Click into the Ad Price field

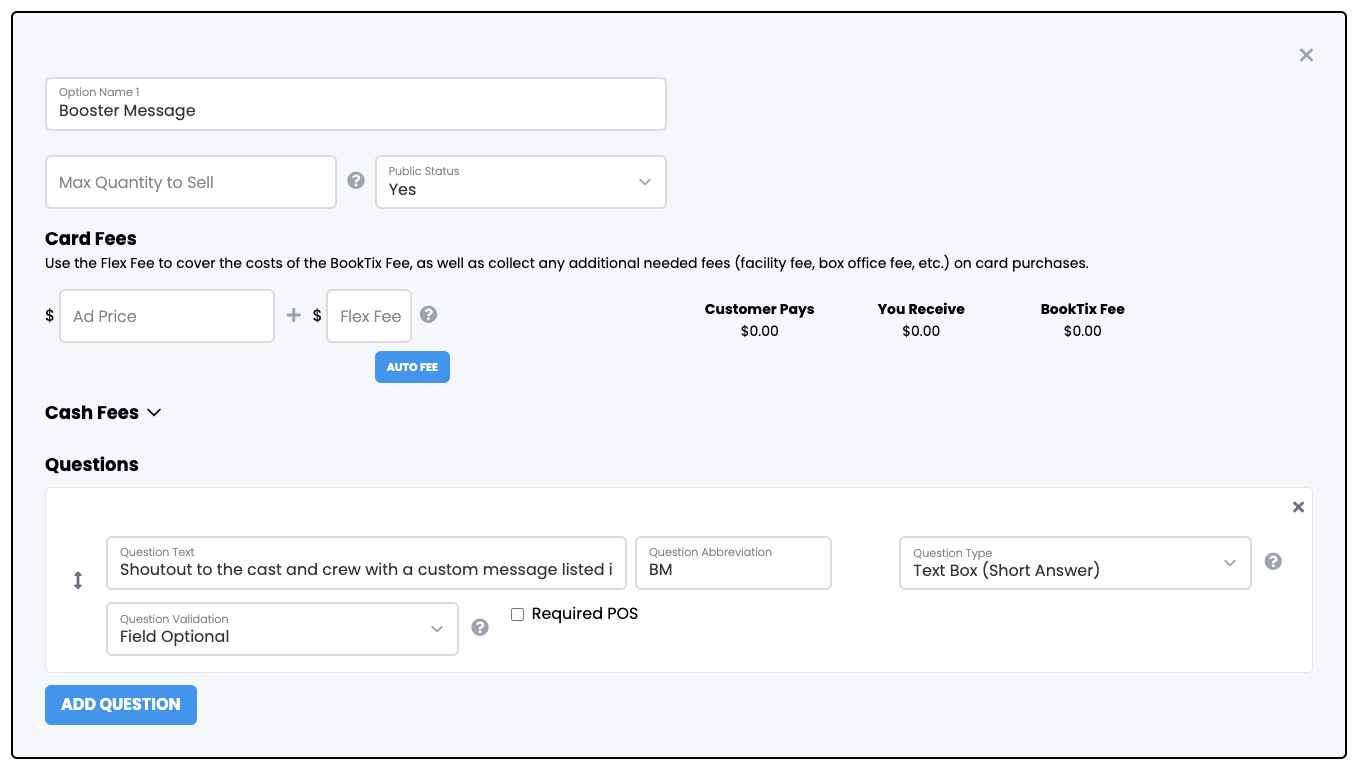click(x=167, y=316)
